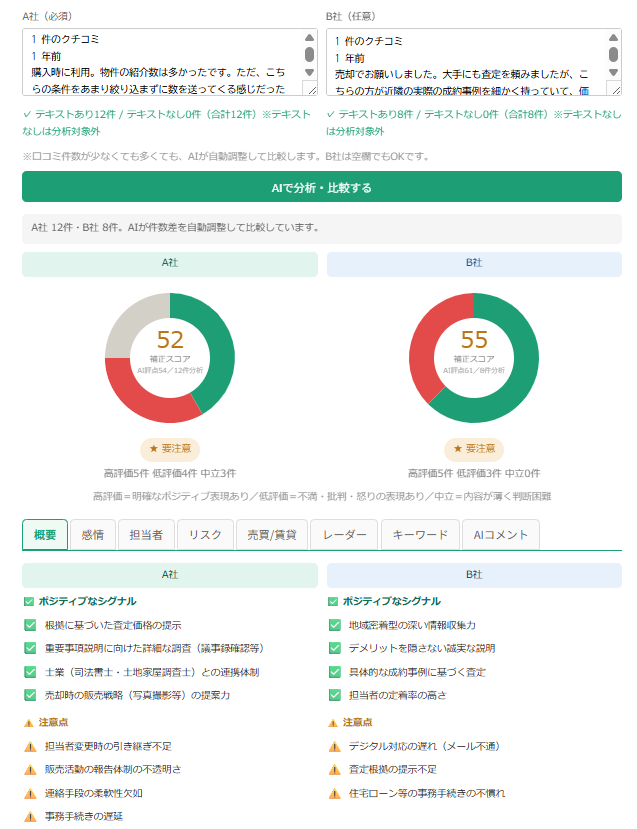
Task: Click the A社（必須）field label
Action: (x=47, y=16)
